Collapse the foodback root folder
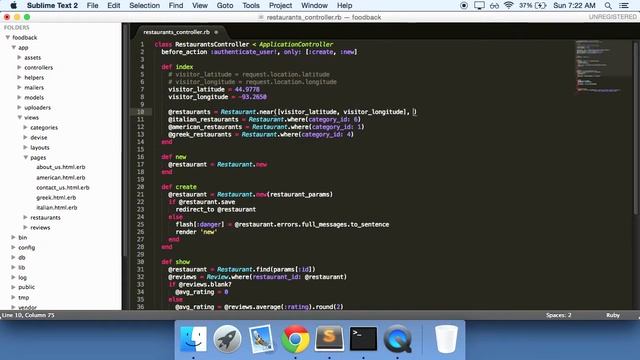 (x=7, y=37)
